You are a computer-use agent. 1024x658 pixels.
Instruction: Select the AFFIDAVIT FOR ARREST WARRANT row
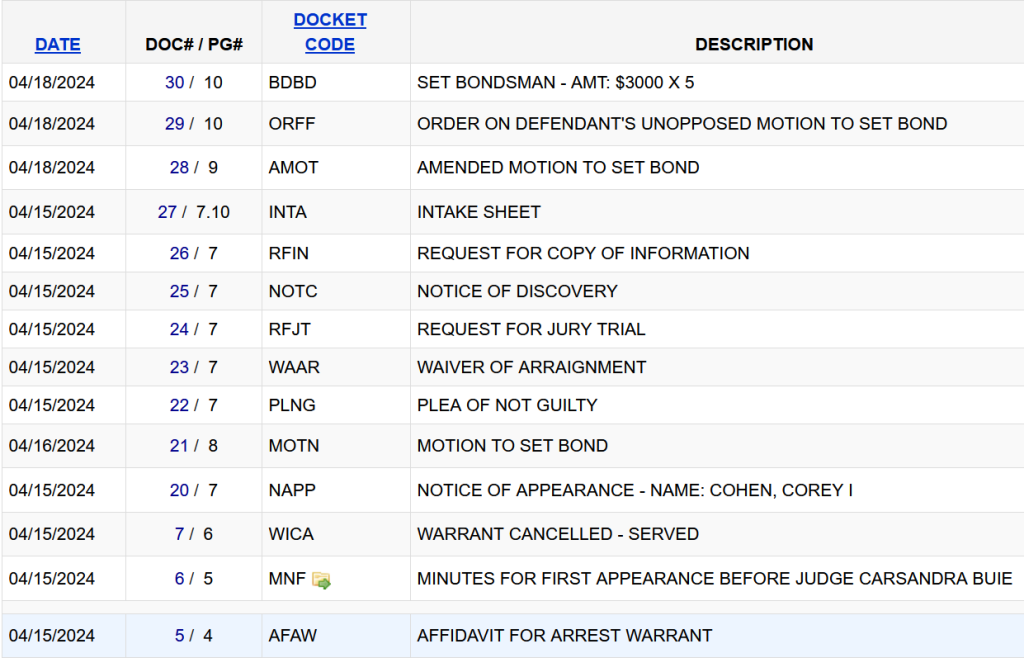pos(564,635)
